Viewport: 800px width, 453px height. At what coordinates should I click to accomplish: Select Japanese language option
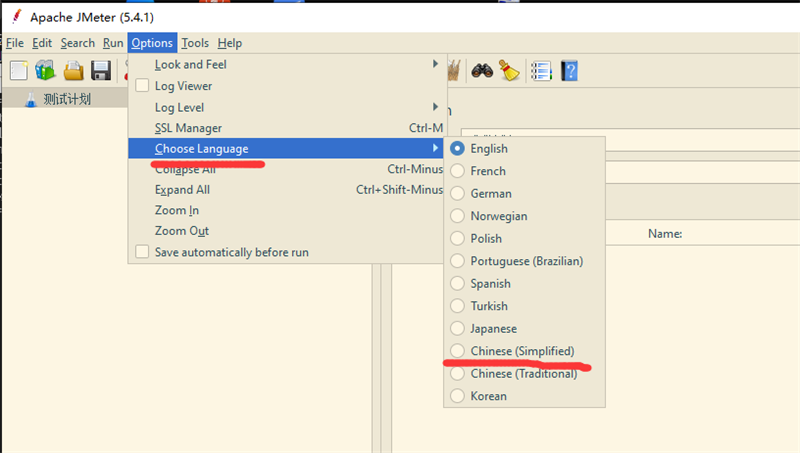click(524, 328)
